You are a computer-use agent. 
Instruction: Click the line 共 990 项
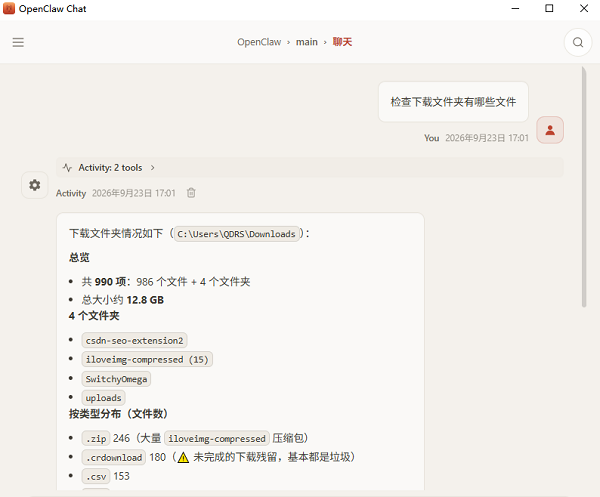[x=166, y=282]
